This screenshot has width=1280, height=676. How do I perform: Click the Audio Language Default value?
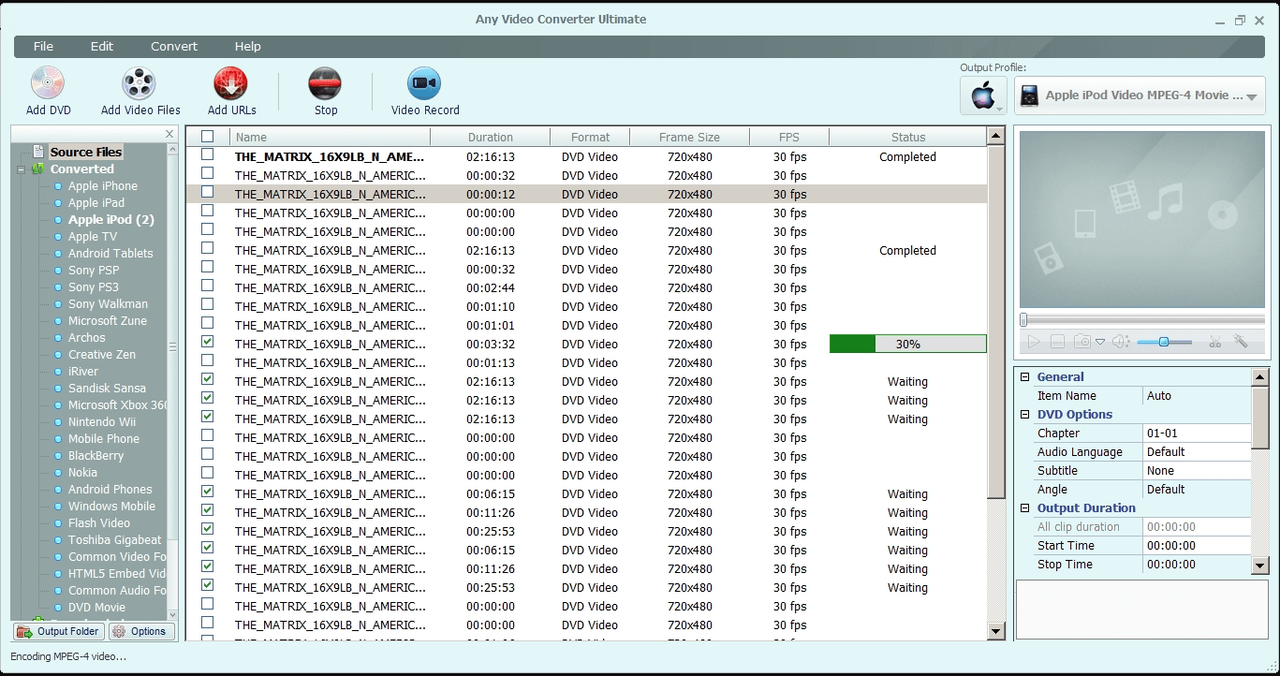pos(1196,452)
